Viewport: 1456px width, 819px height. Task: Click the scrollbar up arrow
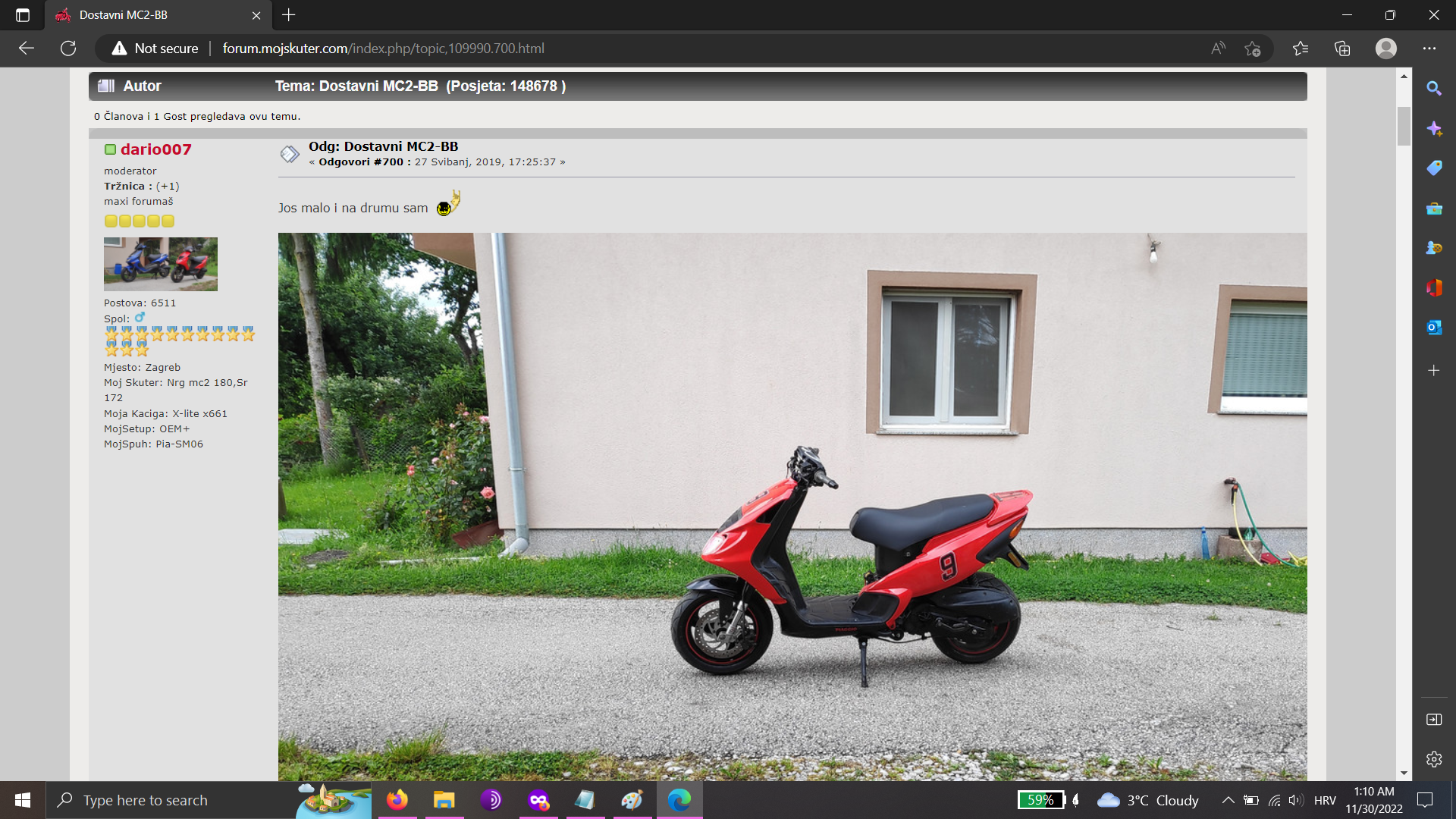[1404, 76]
